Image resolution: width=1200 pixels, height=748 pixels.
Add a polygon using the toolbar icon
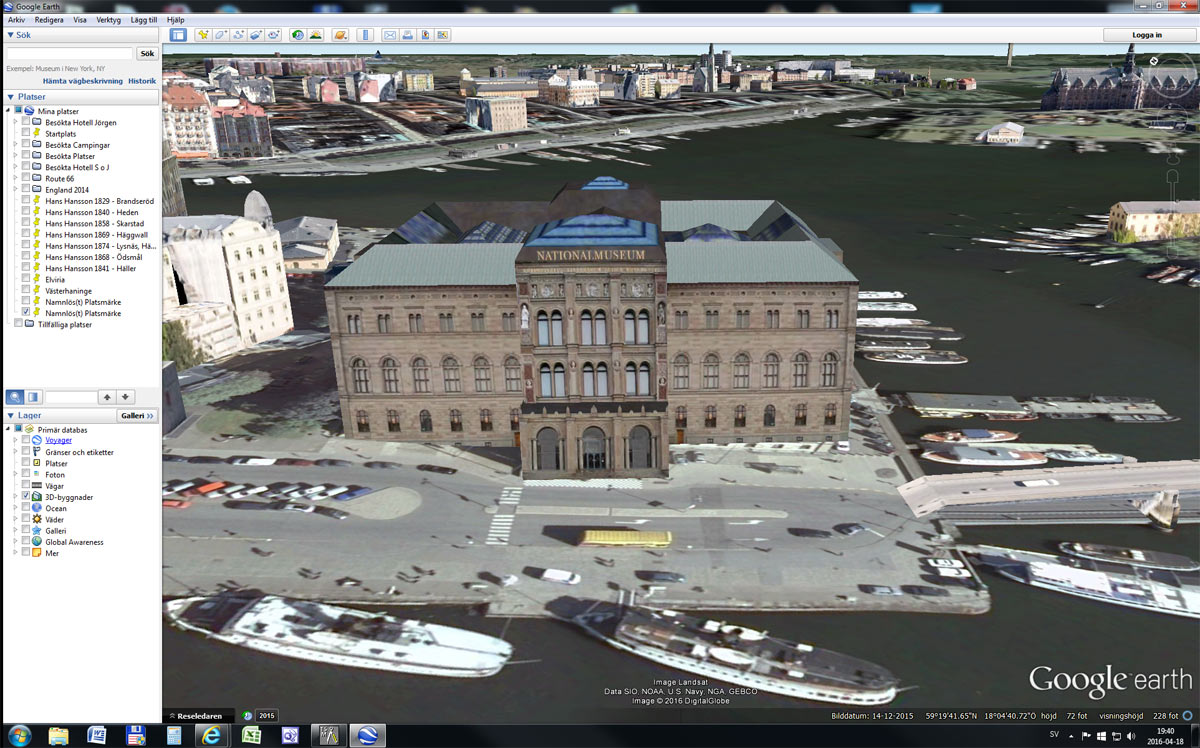pyautogui.click(x=221, y=35)
